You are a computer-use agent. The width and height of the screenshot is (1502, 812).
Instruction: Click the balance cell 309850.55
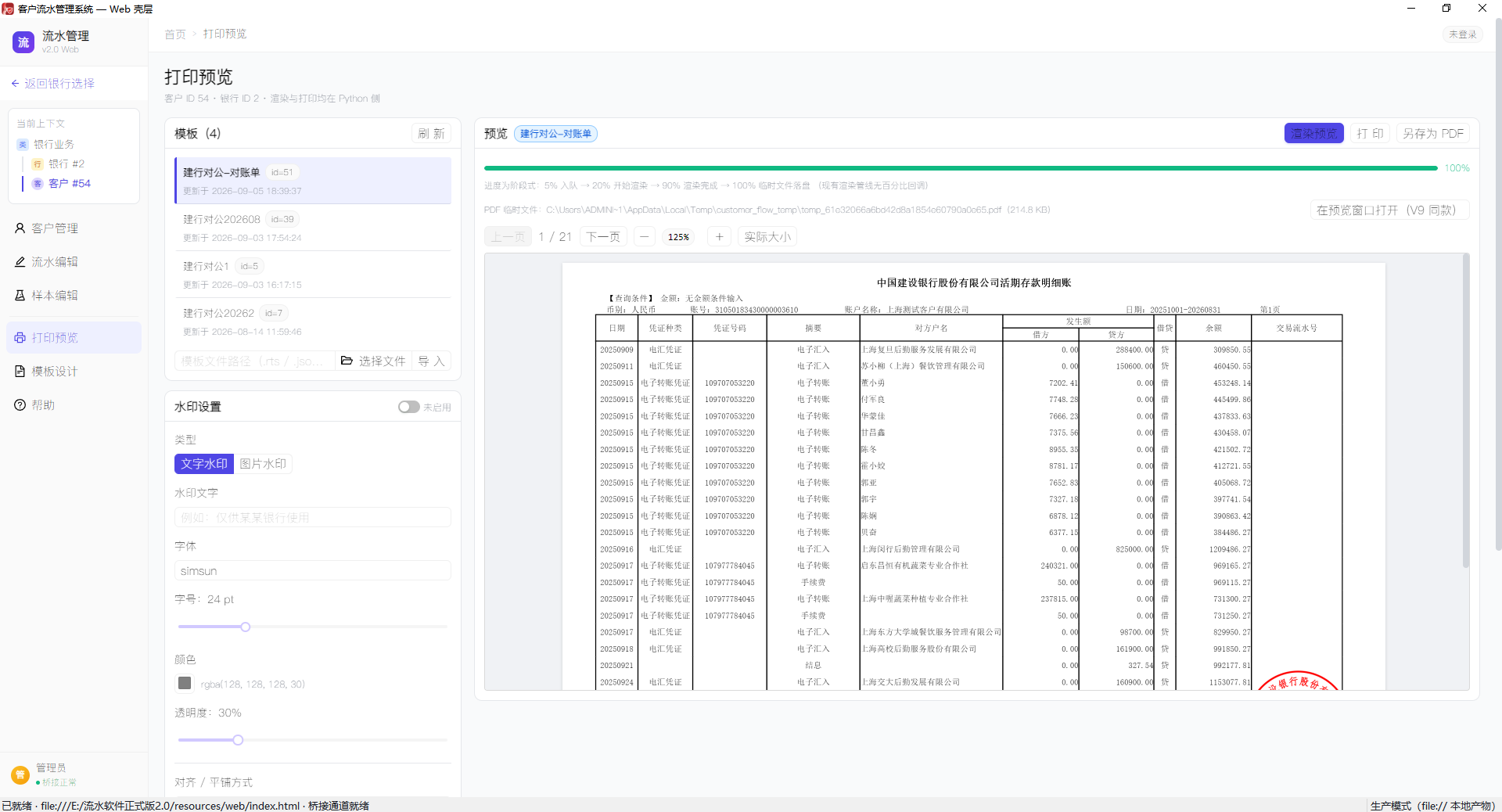1232,350
